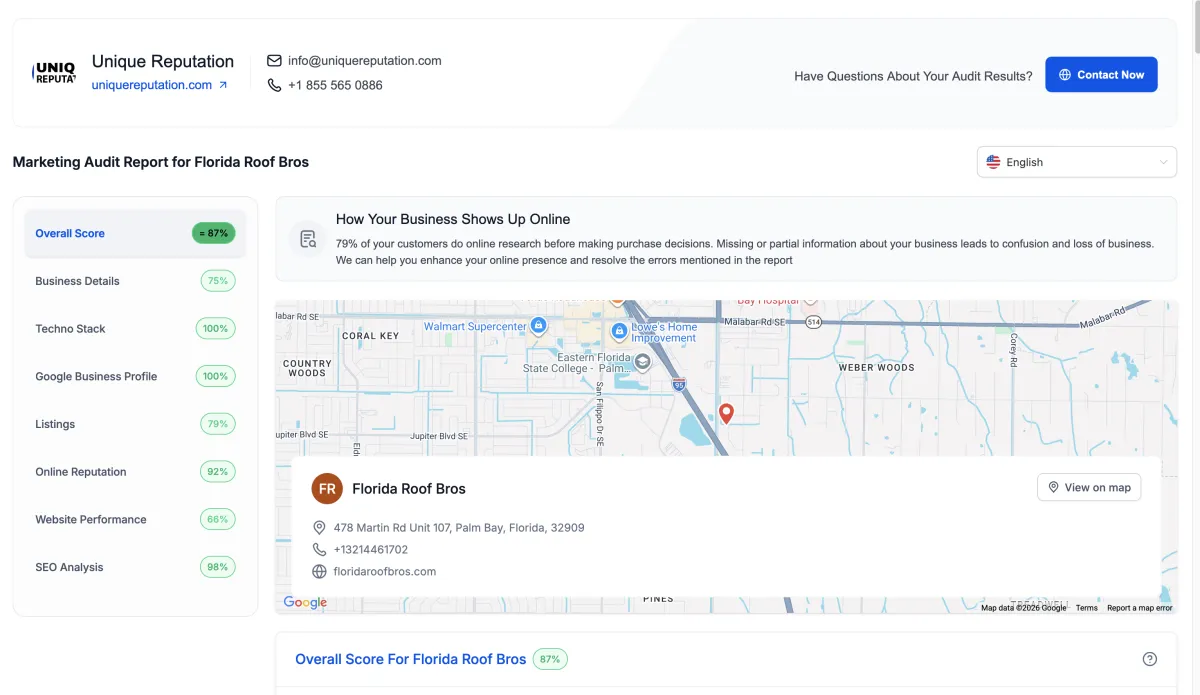
Task: Click the Lowe's Home Improvement map marker
Action: (619, 330)
